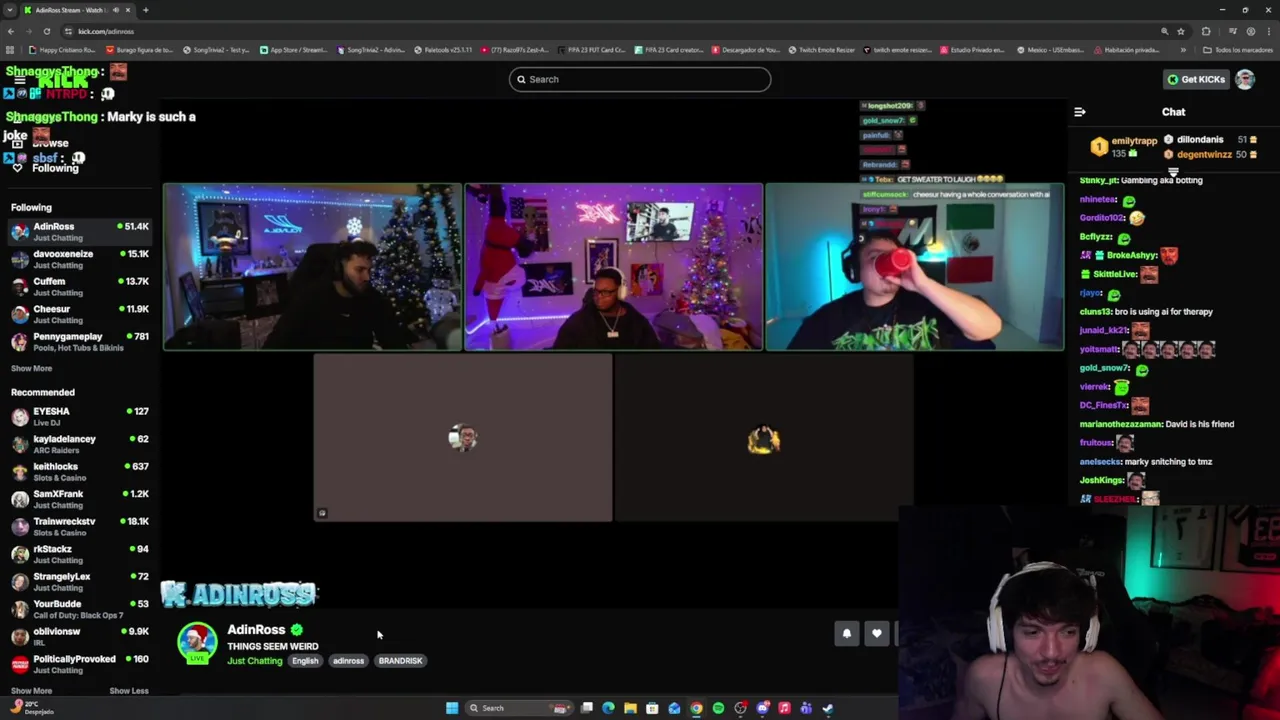Reload the page with browser refresh icon
Viewport: 1280px width, 720px height.
tap(46, 31)
